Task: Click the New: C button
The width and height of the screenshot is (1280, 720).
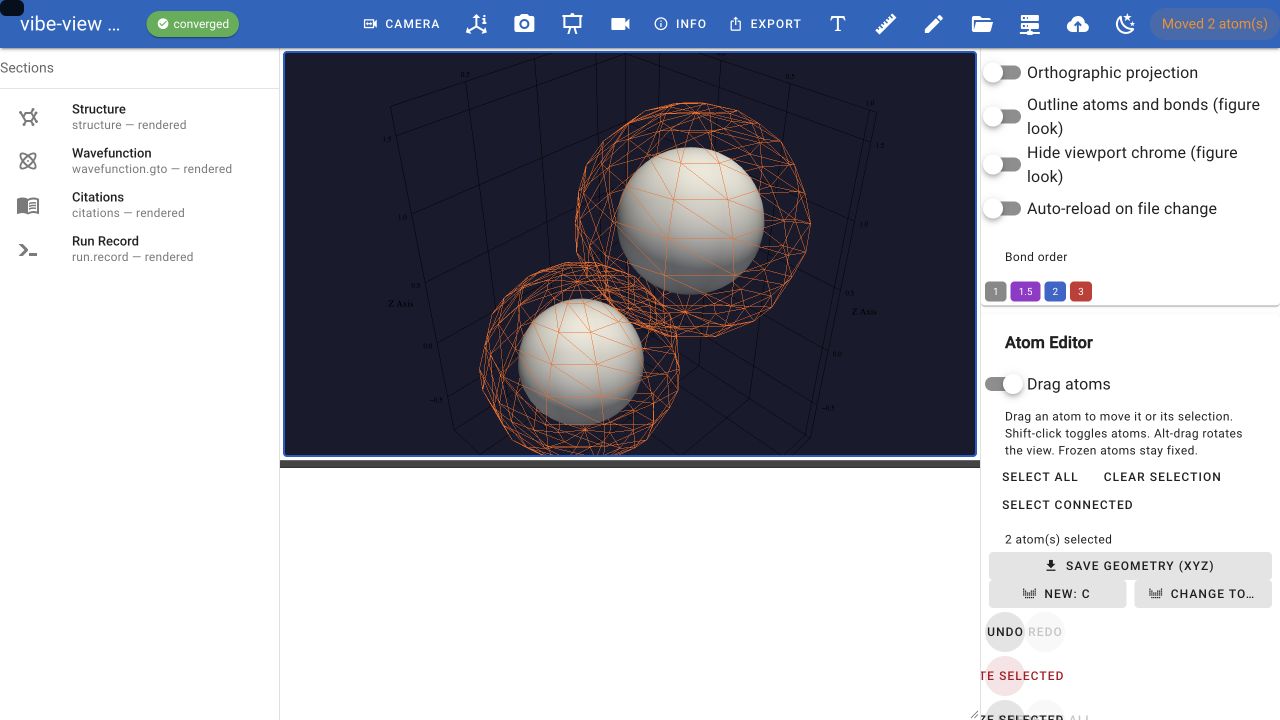Action: click(1057, 594)
